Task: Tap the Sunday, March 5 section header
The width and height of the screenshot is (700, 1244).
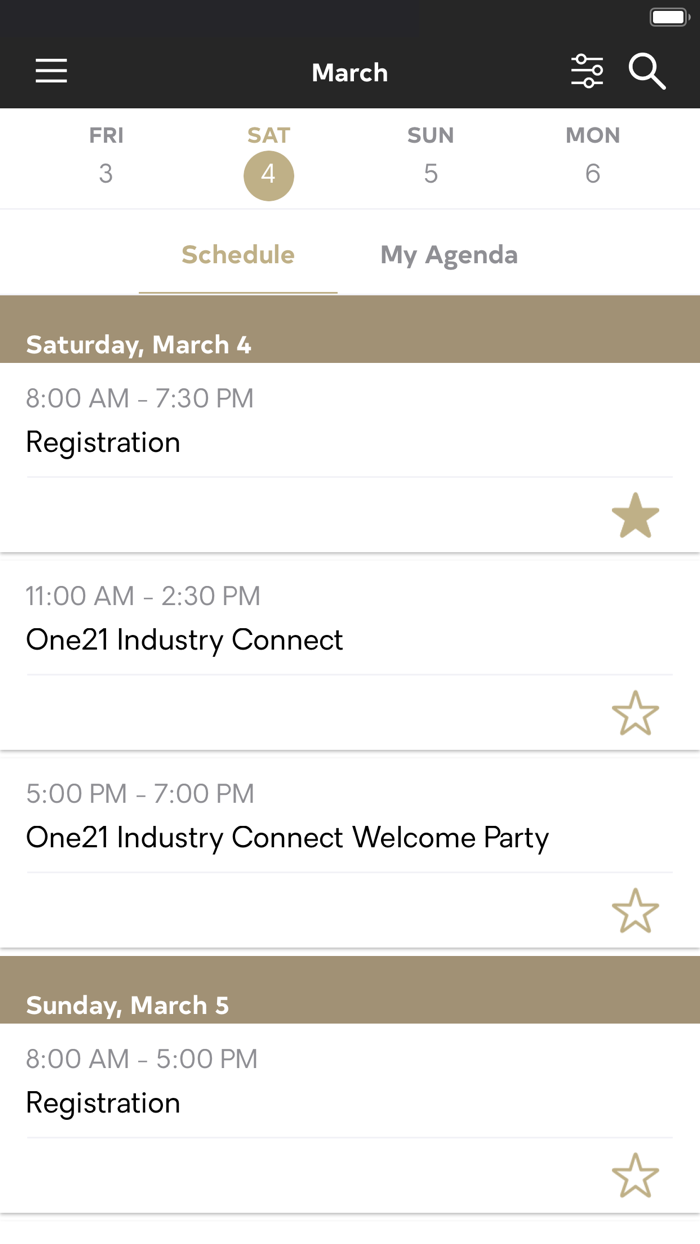Action: [127, 1005]
